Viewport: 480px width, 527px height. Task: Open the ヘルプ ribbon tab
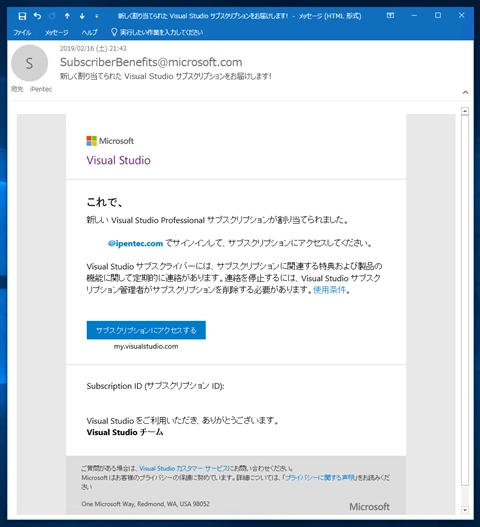pyautogui.click(x=89, y=33)
